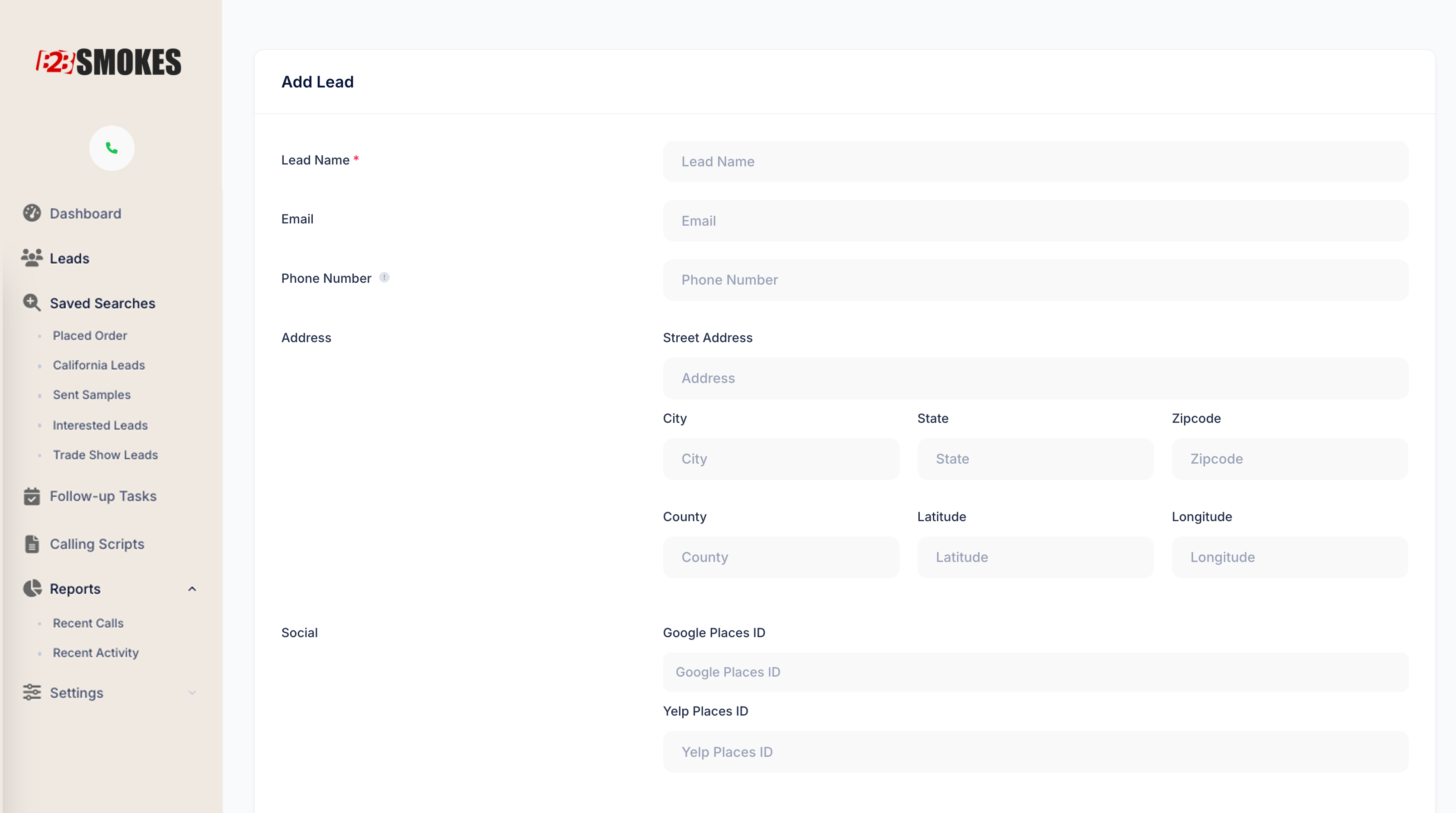Click the Reports pie chart icon
The image size is (1456, 813).
tap(32, 588)
